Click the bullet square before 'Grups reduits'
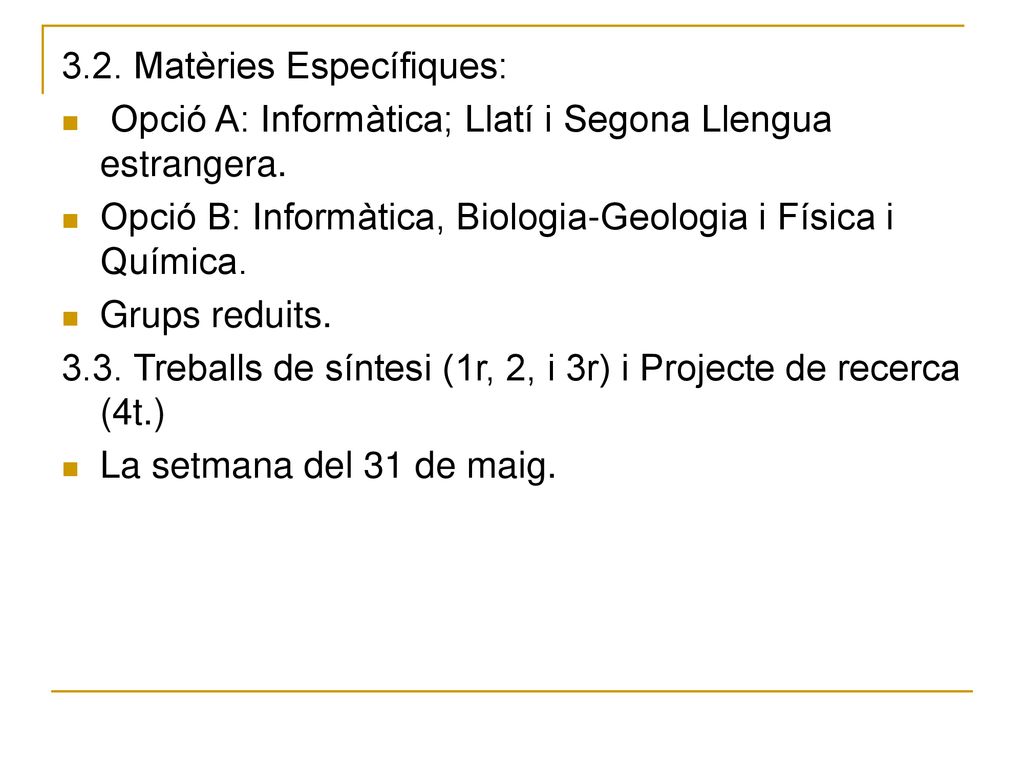1024x768 pixels. [x=71, y=318]
